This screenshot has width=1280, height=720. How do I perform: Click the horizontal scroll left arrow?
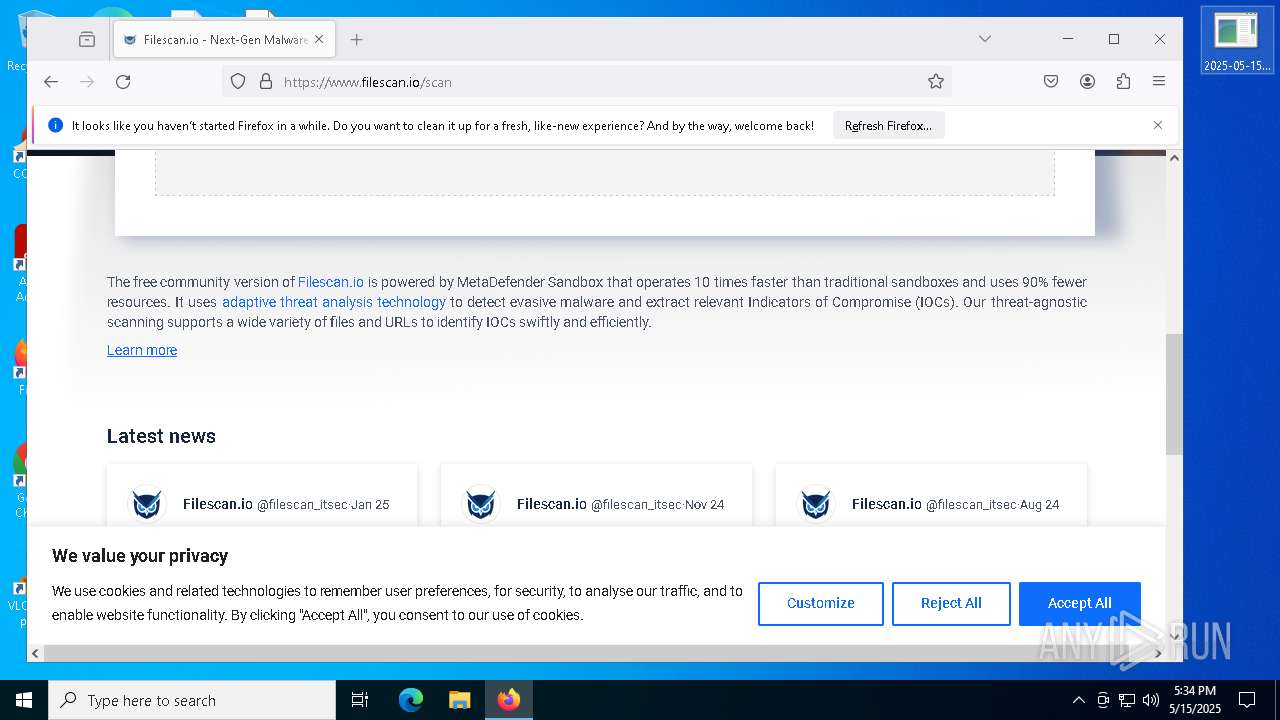35,653
